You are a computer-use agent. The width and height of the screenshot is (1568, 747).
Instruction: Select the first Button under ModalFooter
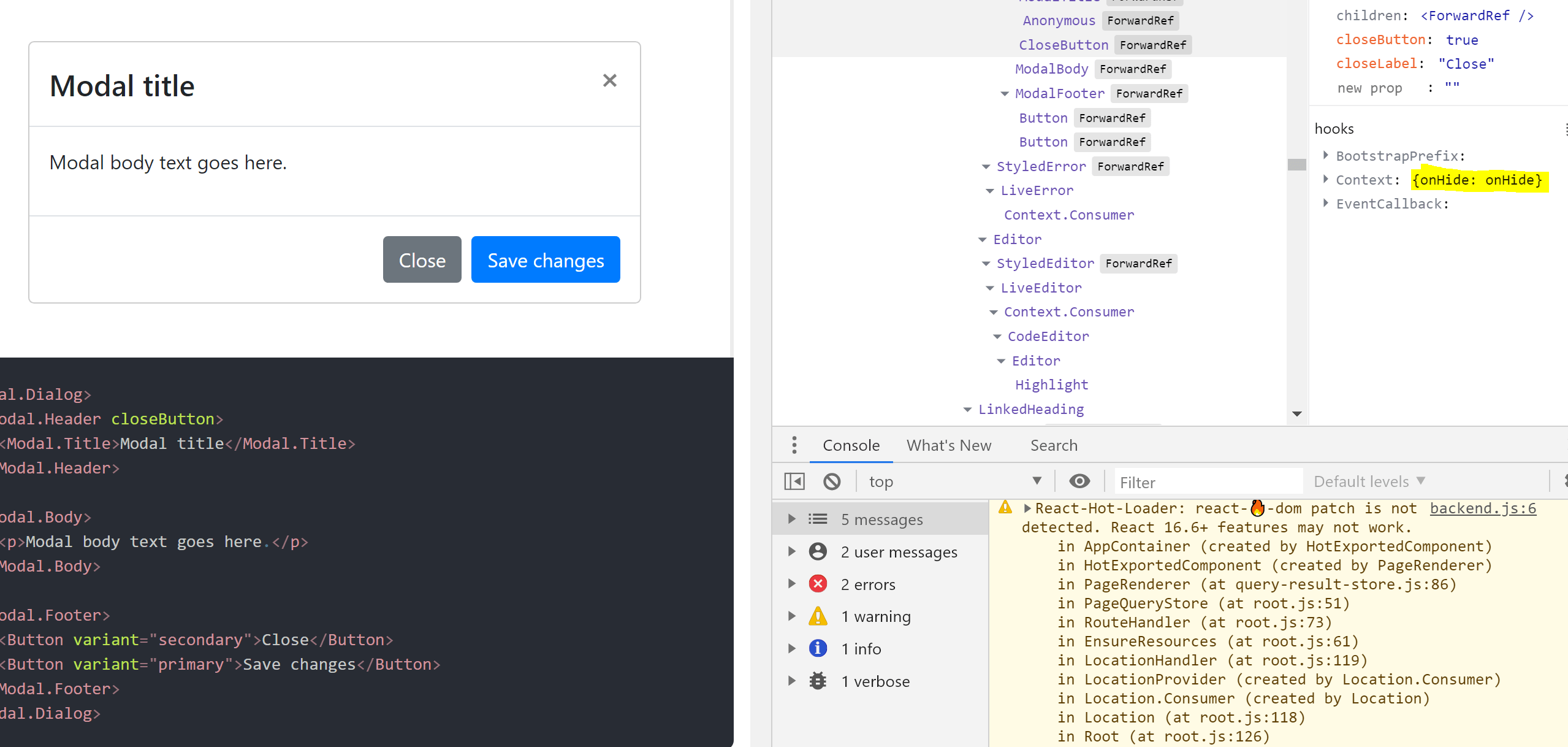(1043, 118)
